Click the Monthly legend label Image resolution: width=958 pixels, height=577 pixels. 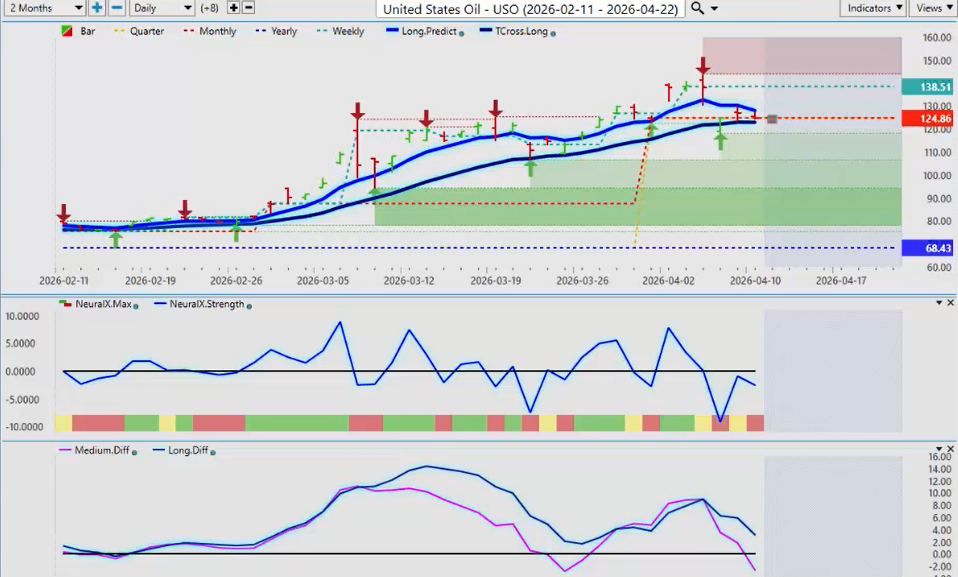pos(217,32)
